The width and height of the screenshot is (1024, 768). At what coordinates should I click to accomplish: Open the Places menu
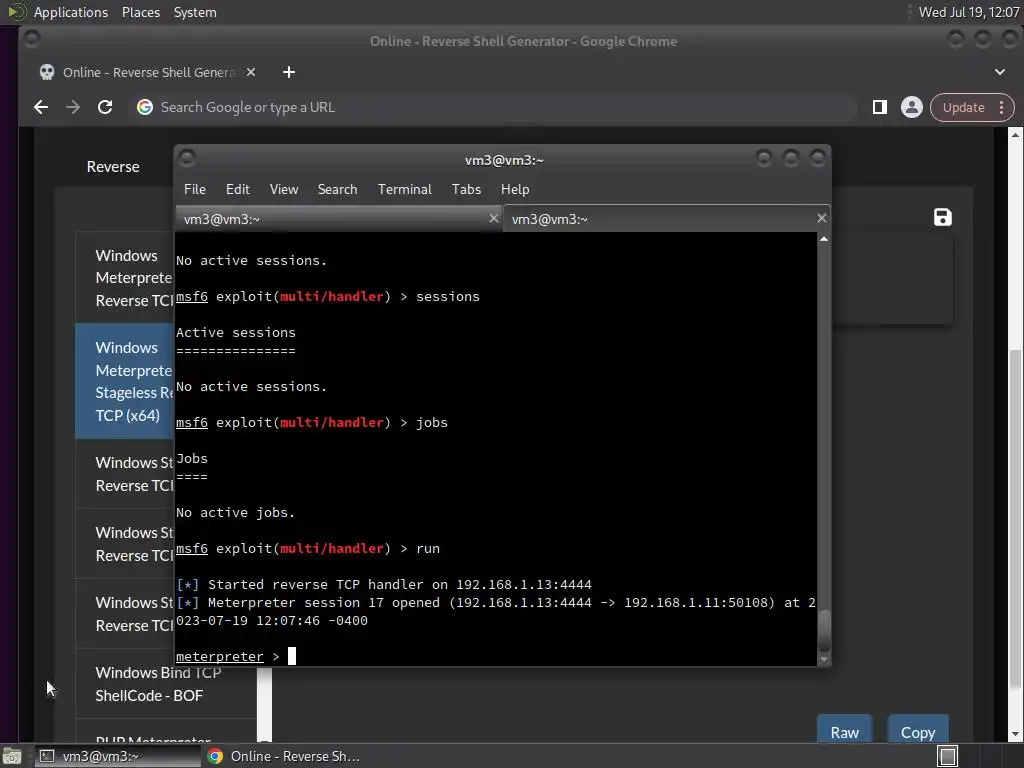point(141,12)
